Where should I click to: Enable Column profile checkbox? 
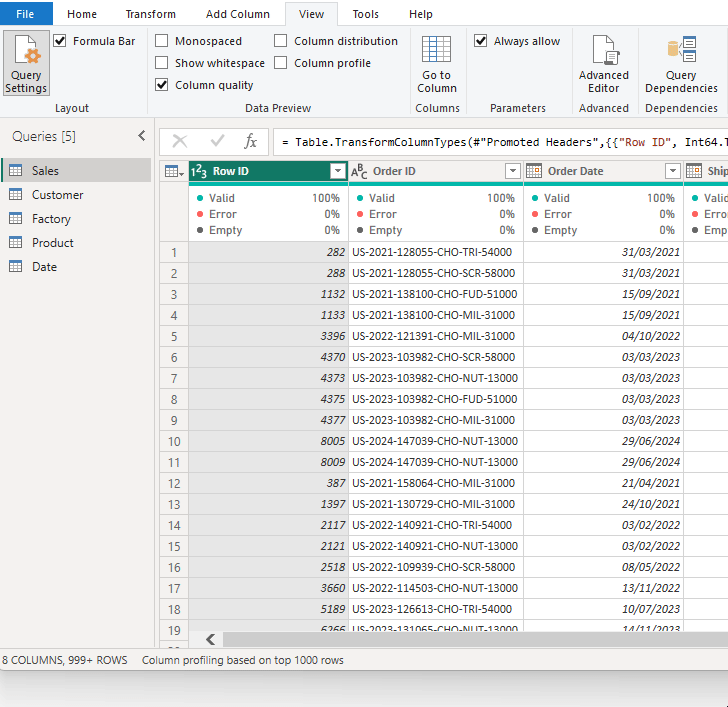(280, 63)
